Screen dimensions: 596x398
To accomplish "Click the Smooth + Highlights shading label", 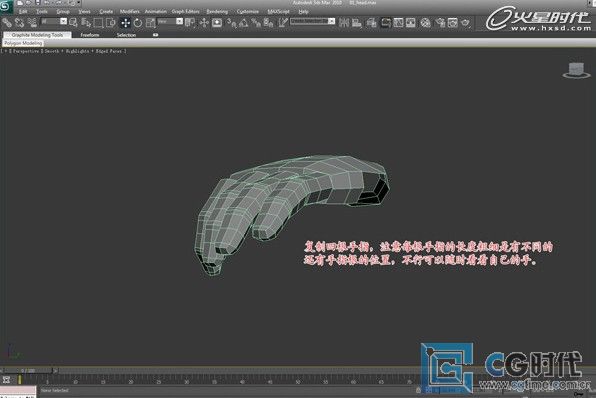I will [67, 51].
